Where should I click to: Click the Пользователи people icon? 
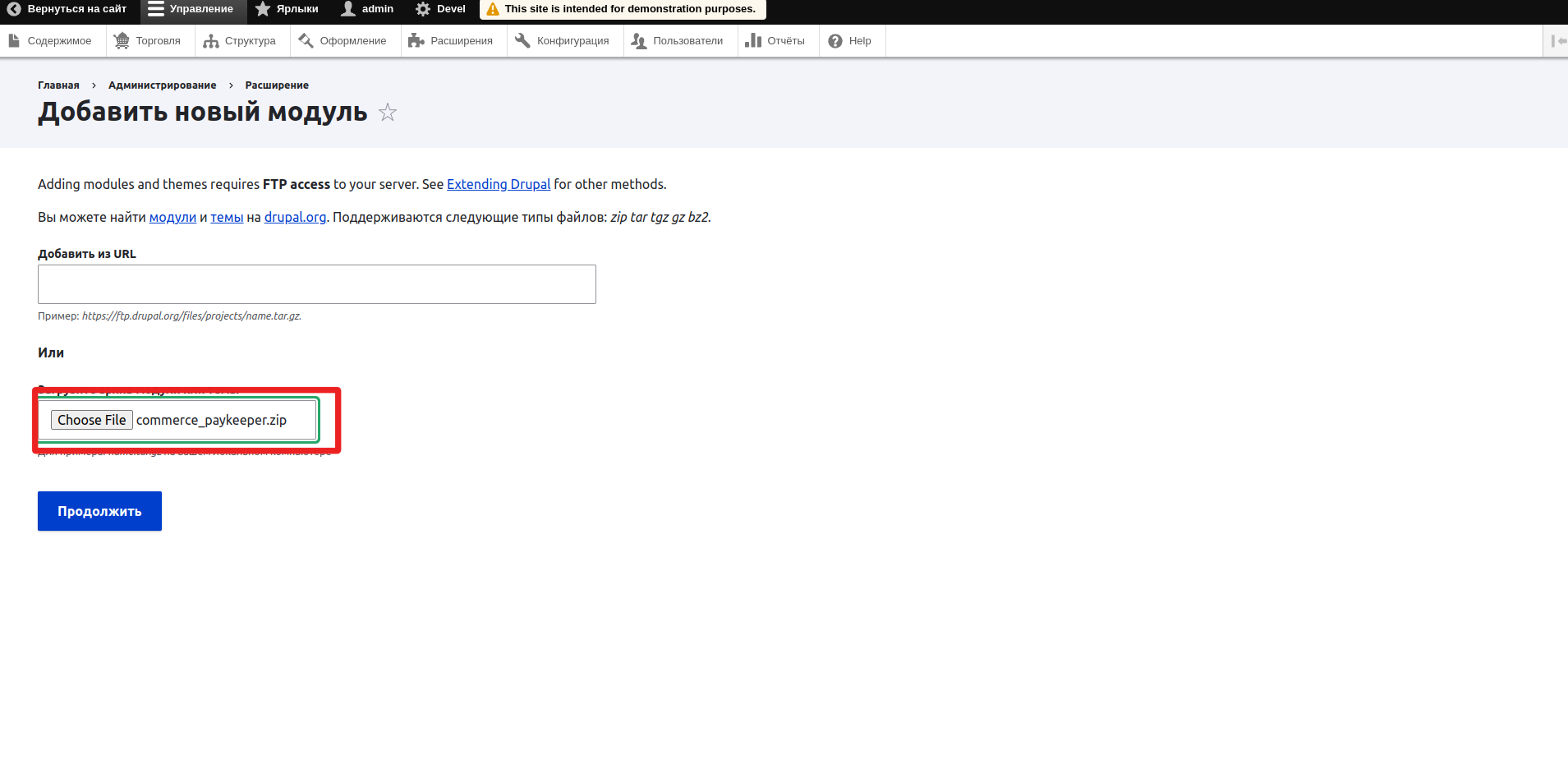click(x=639, y=41)
